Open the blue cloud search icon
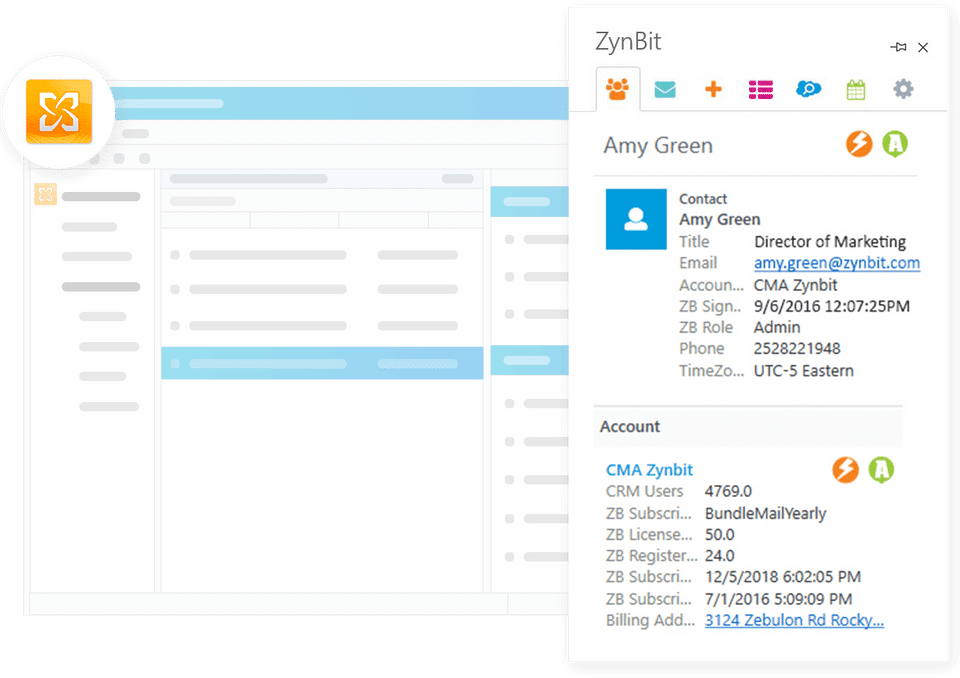Screen dimensions: 960x678 tap(808, 89)
